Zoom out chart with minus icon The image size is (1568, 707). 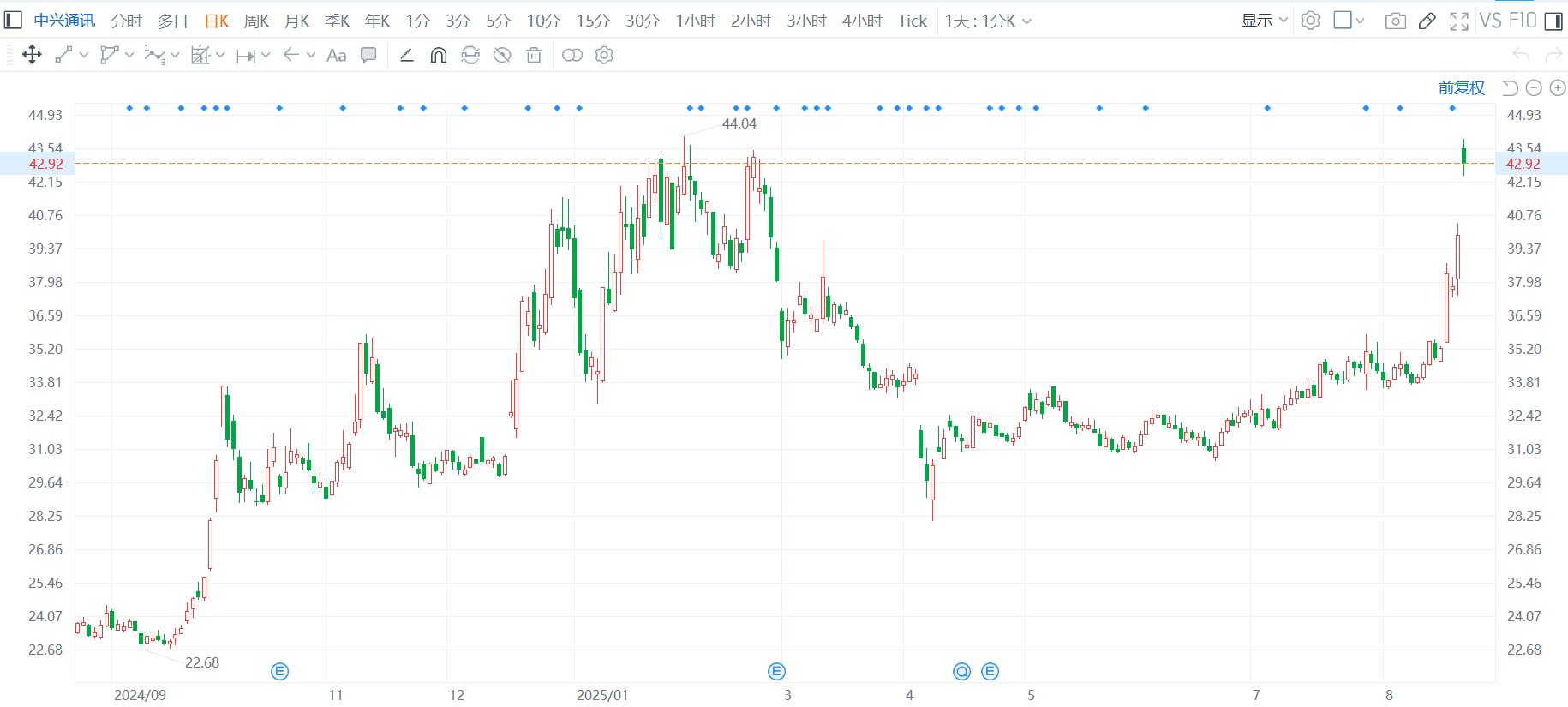1534,87
